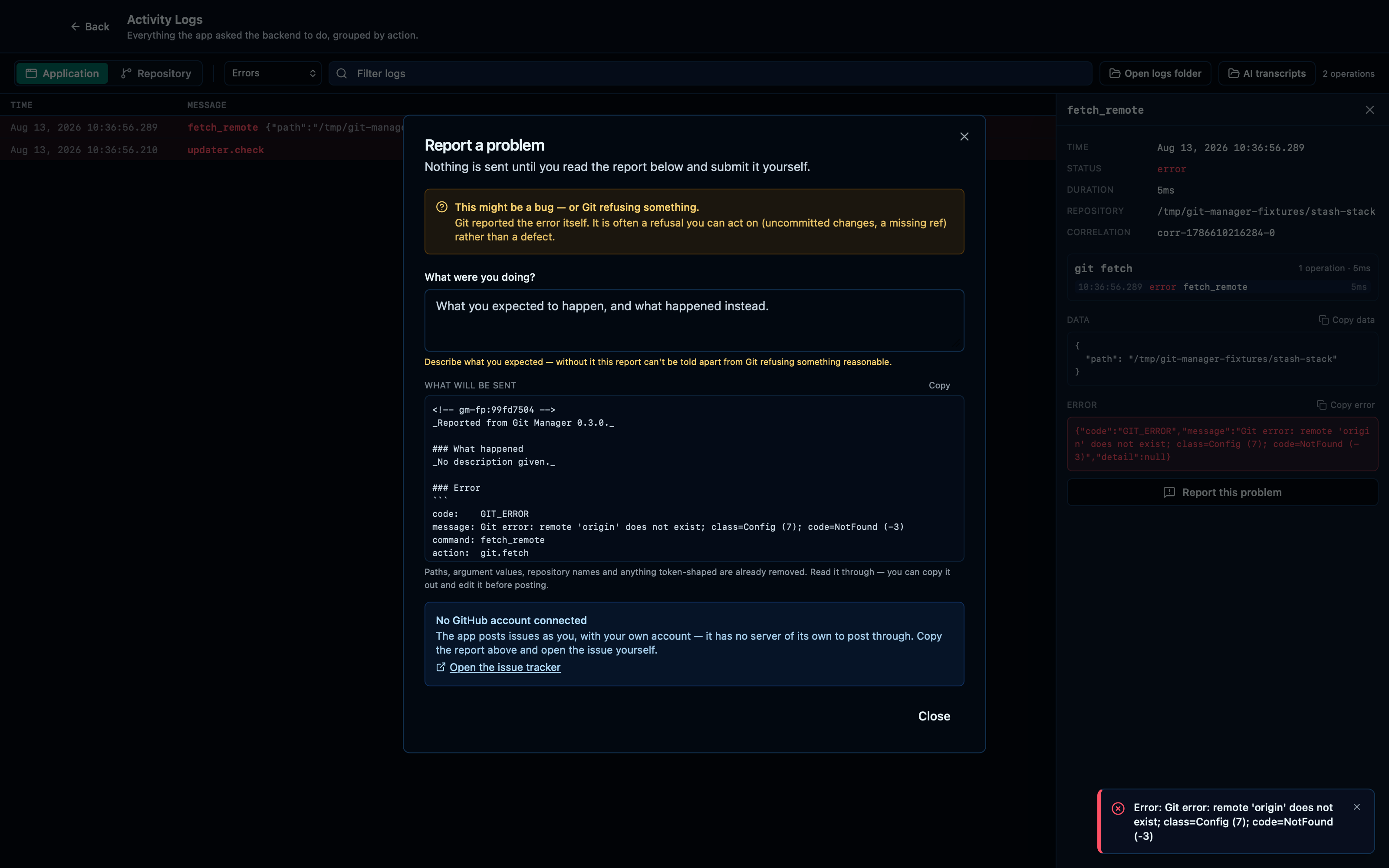The image size is (1389, 868).
Task: Focus the Filter logs search field
Action: 710,73
